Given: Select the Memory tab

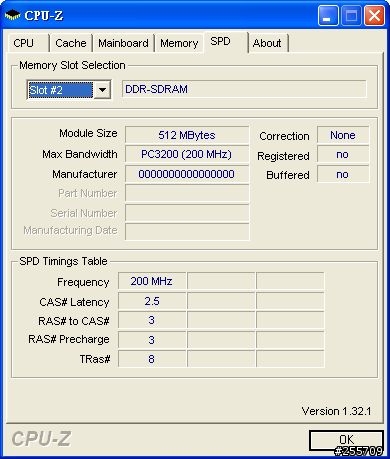Looking at the screenshot, I should (179, 43).
